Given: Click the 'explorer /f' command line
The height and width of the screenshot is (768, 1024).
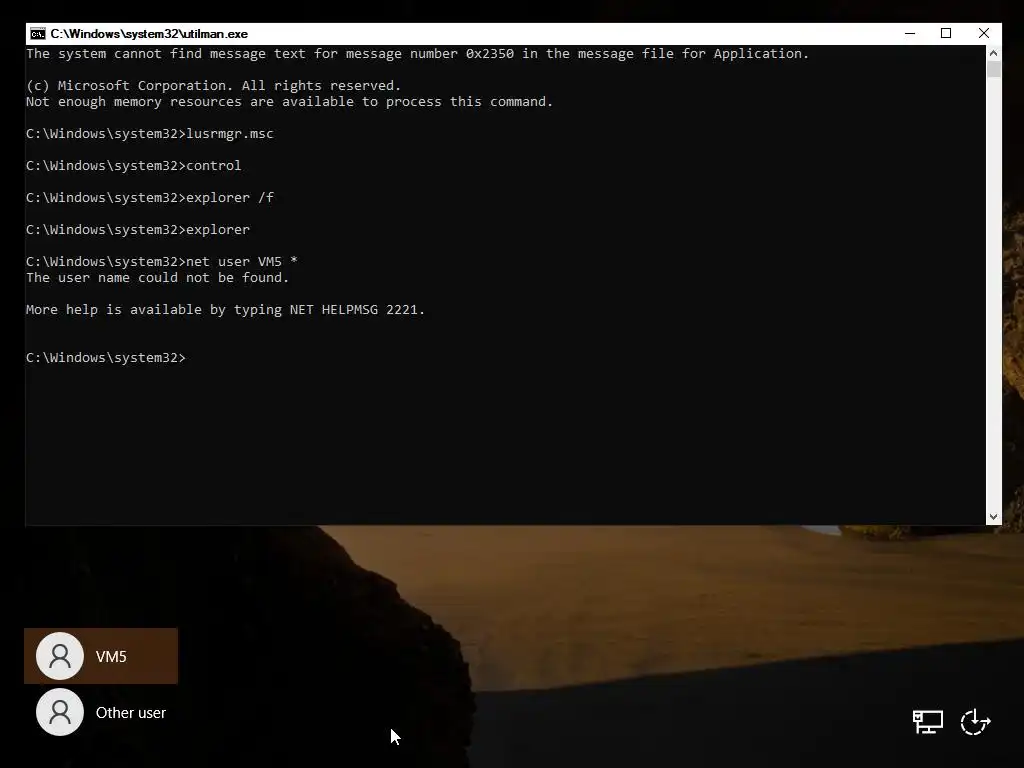Looking at the screenshot, I should [x=150, y=197].
